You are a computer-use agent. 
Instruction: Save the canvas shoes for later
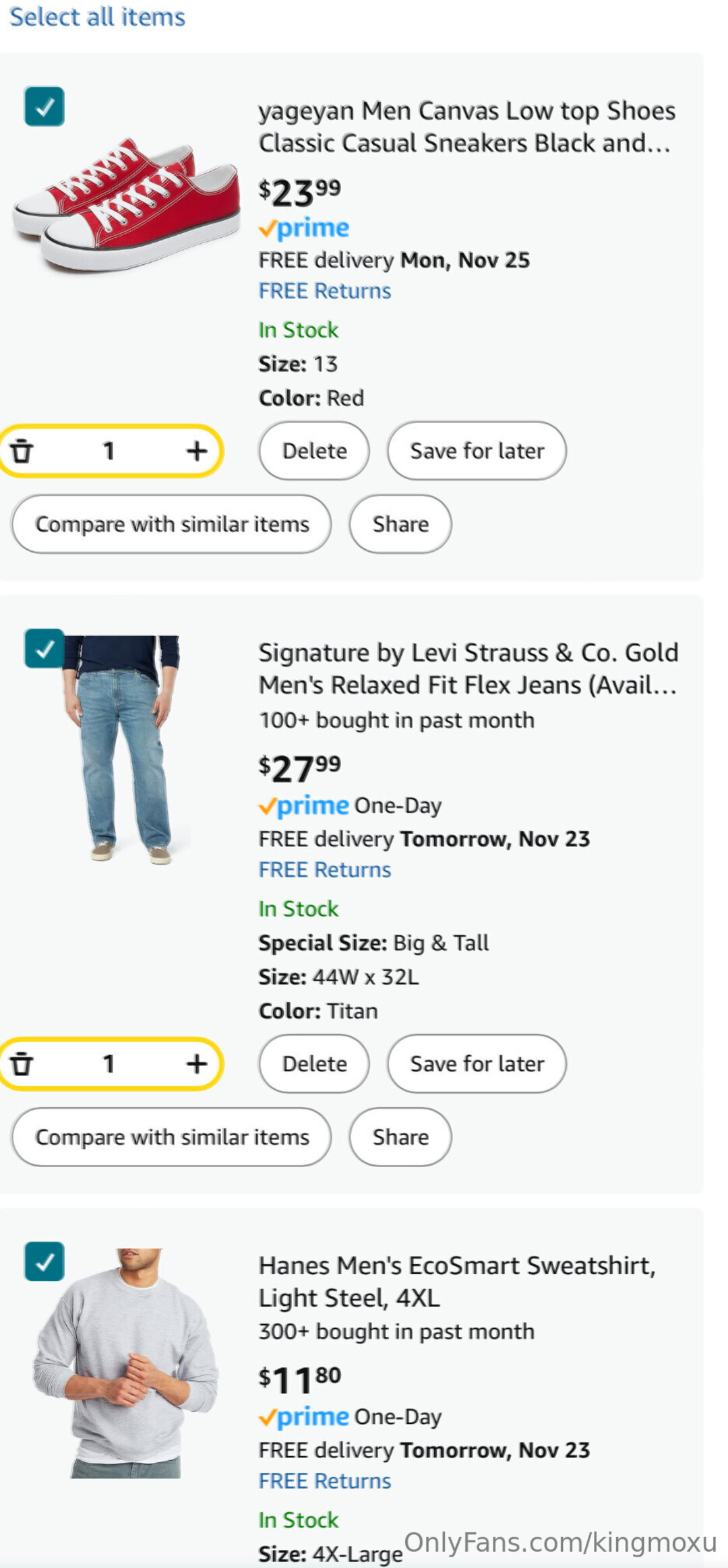pyautogui.click(x=477, y=451)
